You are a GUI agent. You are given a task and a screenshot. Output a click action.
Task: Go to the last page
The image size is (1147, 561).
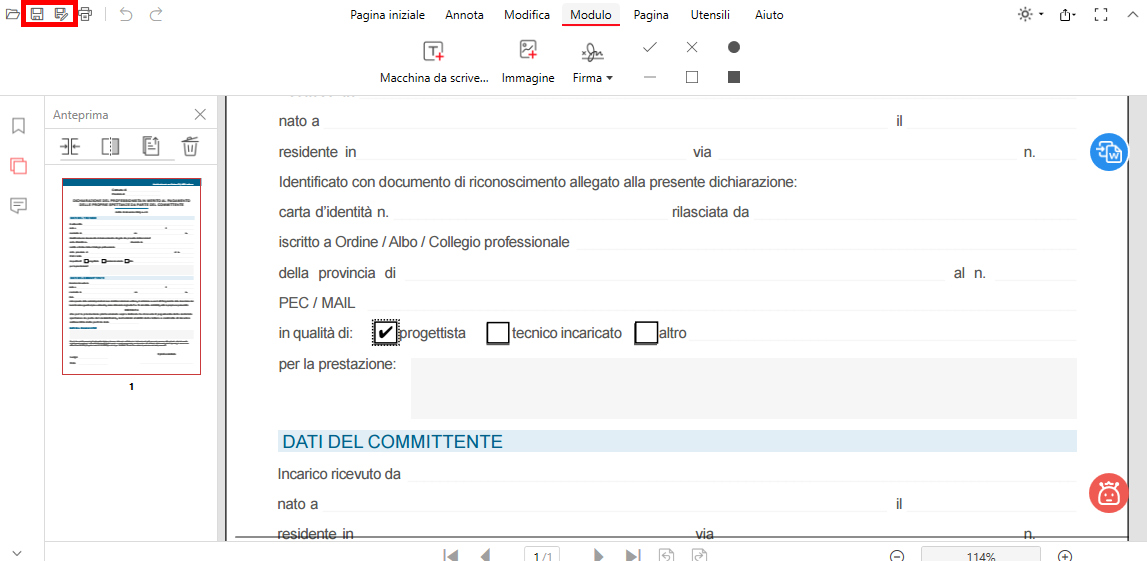(x=633, y=555)
